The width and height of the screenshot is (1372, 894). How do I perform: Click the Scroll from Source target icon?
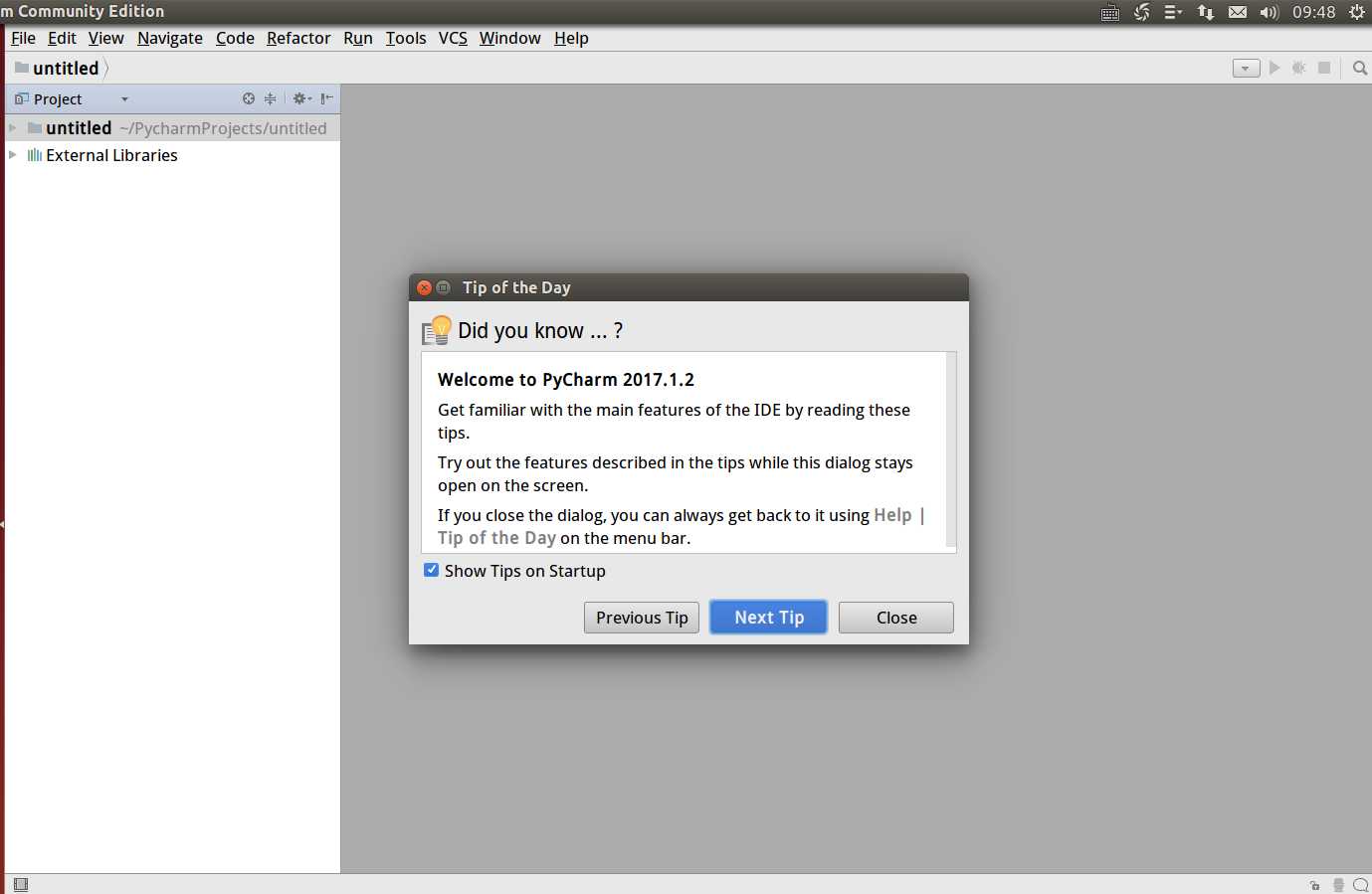coord(249,98)
